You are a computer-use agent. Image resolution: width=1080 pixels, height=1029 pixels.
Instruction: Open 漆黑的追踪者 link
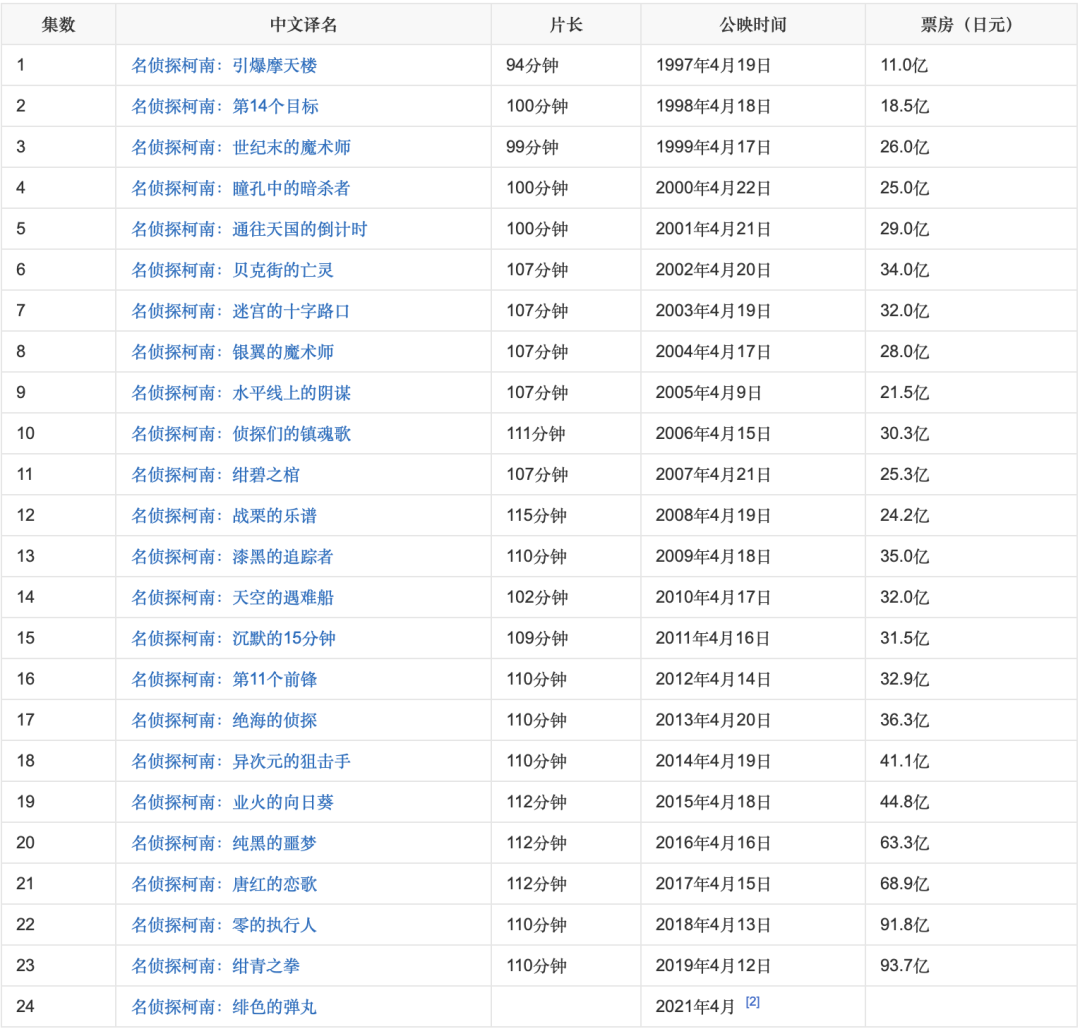[233, 558]
